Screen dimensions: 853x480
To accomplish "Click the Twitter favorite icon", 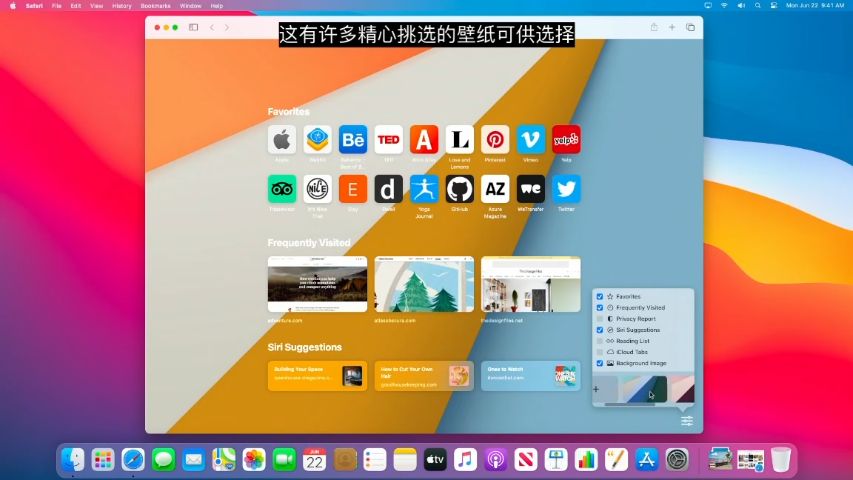I will click(566, 189).
